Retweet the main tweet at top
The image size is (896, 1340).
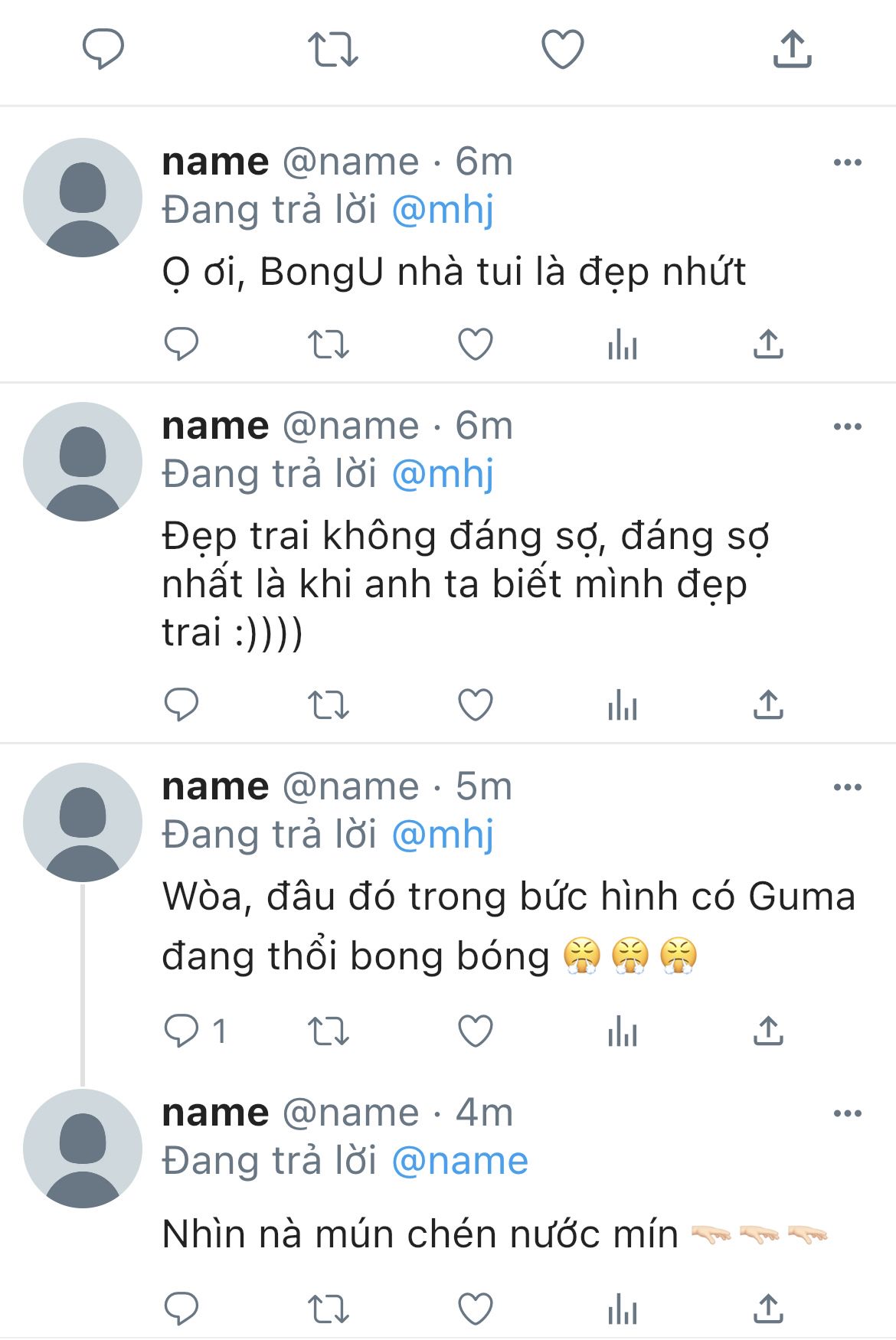point(333,50)
